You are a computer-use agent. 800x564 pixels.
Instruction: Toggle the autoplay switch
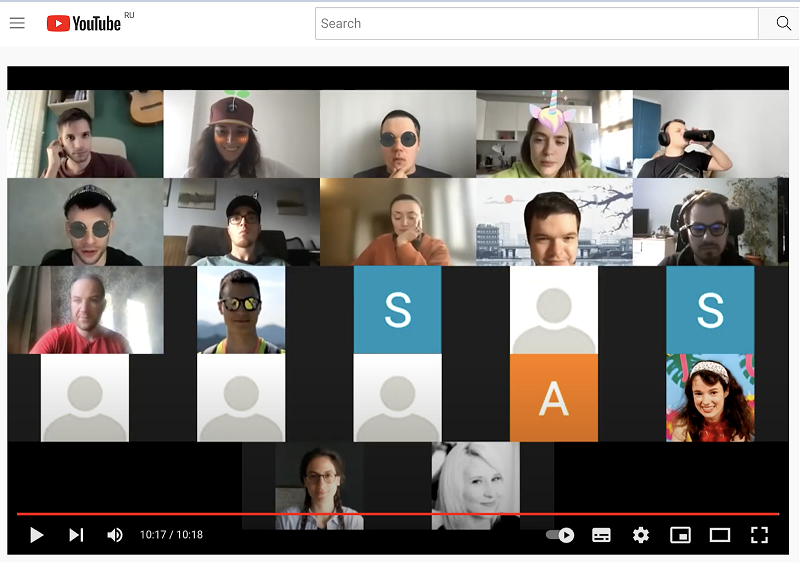[x=560, y=535]
